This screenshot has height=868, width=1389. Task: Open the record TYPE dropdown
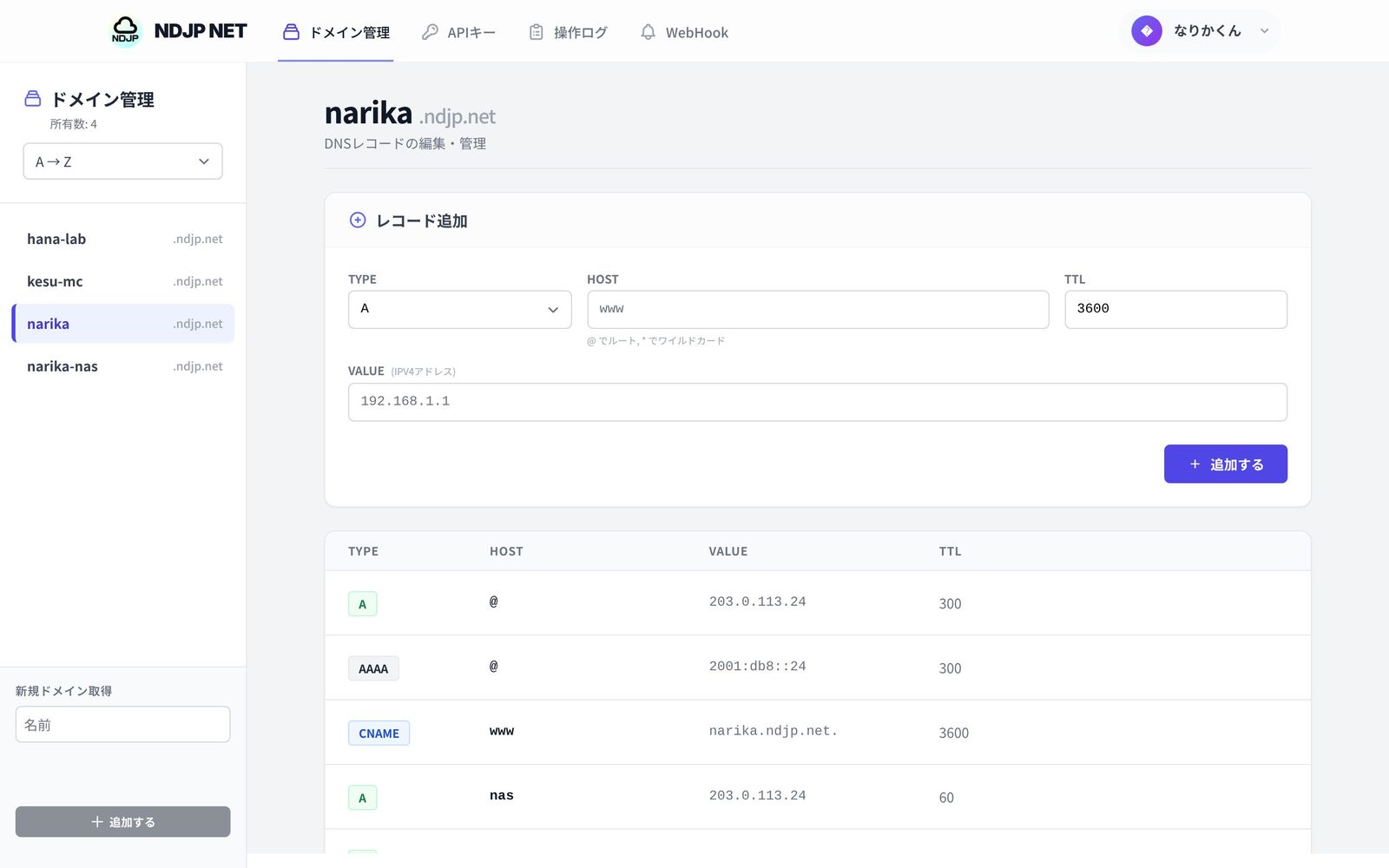coord(459,309)
